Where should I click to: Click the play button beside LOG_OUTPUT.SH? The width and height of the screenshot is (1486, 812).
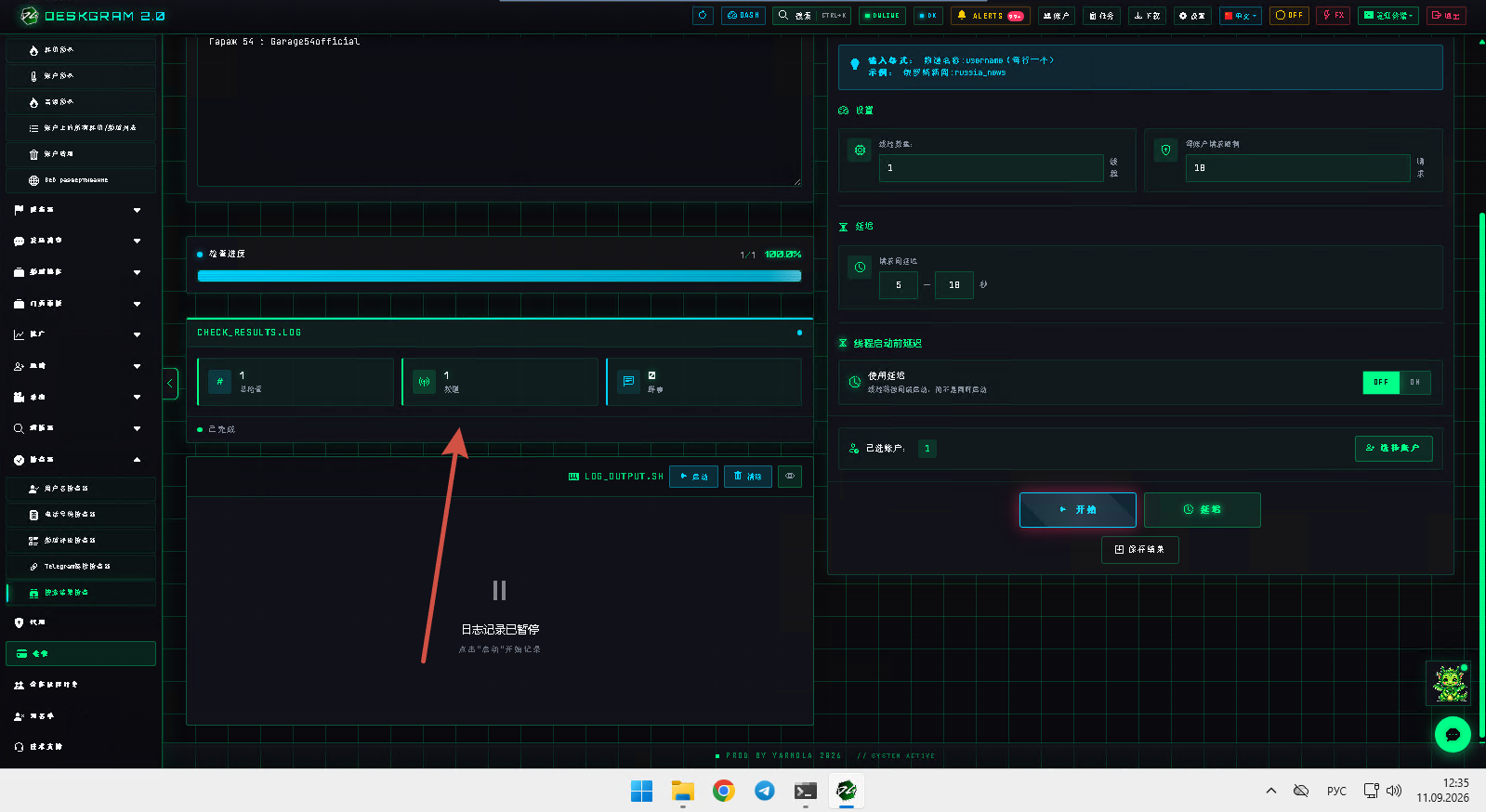pyautogui.click(x=693, y=477)
